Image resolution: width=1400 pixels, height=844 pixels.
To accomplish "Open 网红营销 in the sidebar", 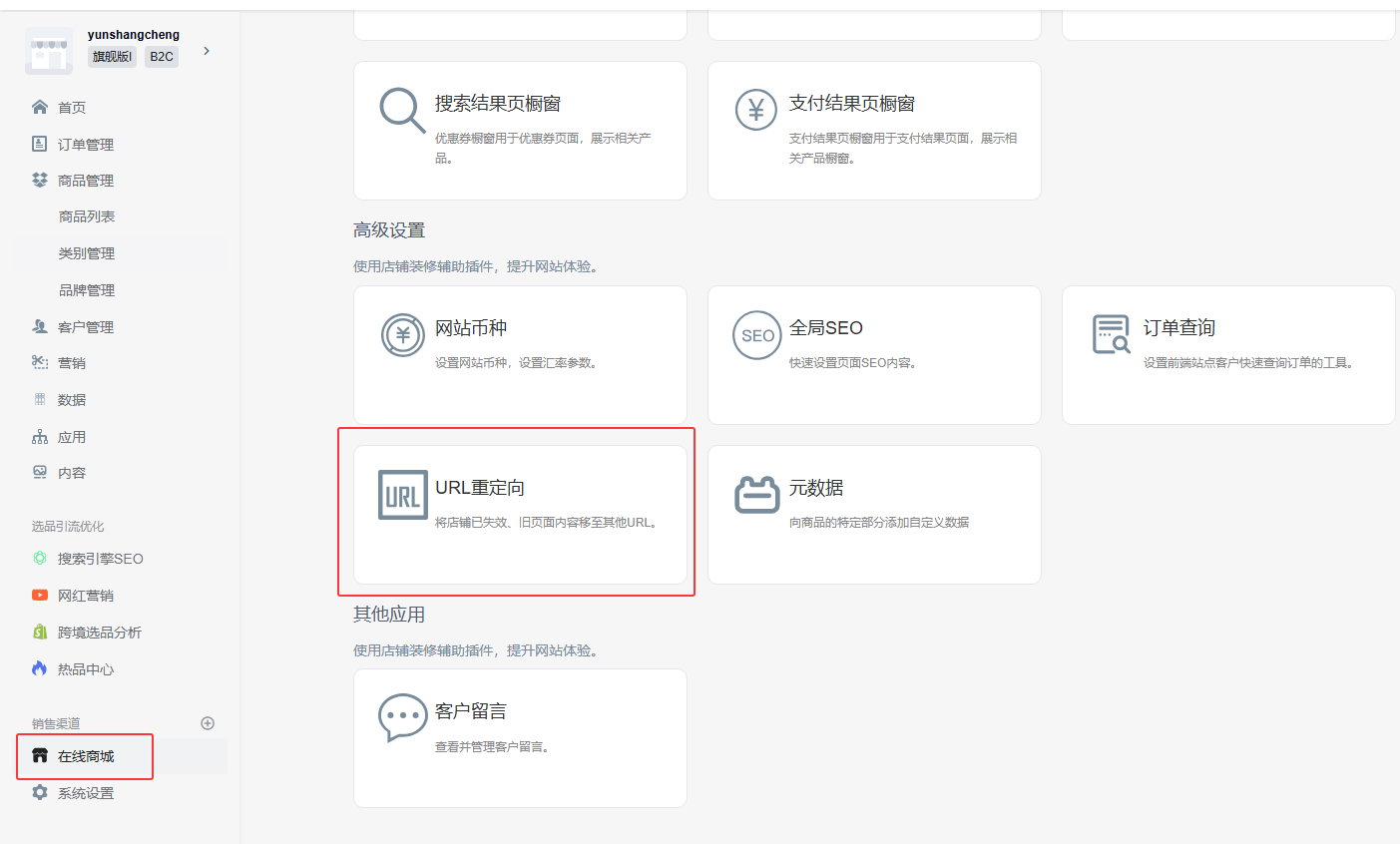I will (85, 596).
